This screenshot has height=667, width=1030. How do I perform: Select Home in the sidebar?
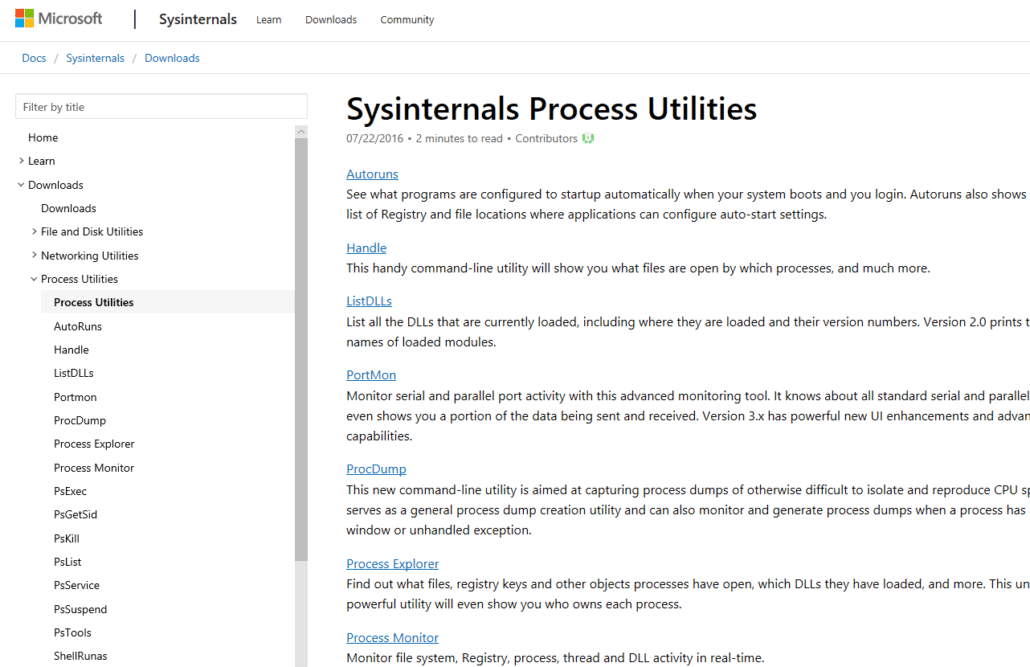[x=43, y=137]
